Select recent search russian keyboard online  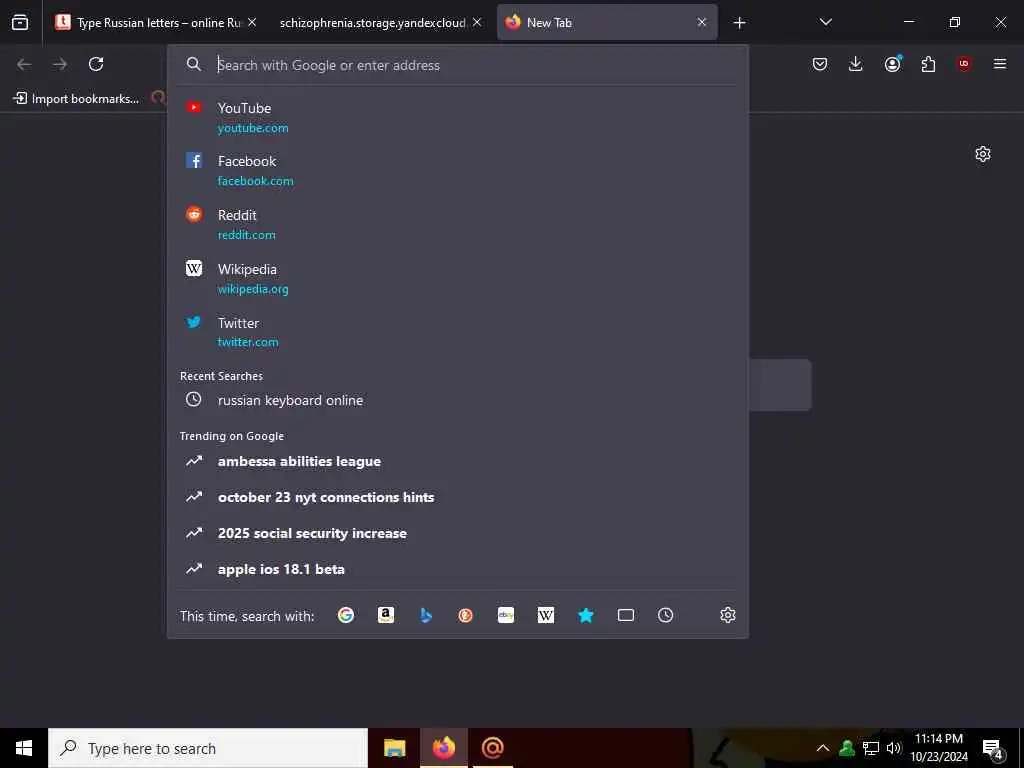tap(458, 400)
